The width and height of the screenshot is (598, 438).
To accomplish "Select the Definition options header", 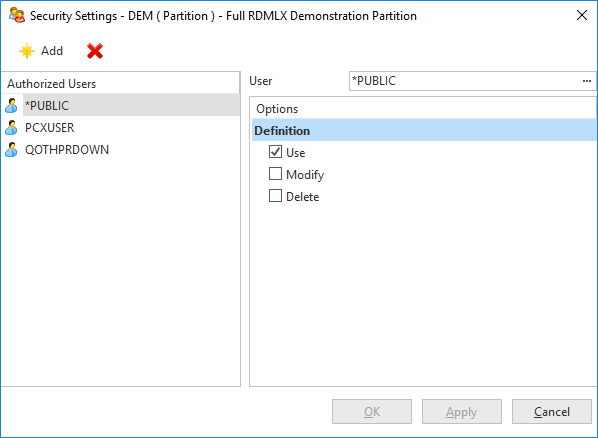I will click(424, 130).
